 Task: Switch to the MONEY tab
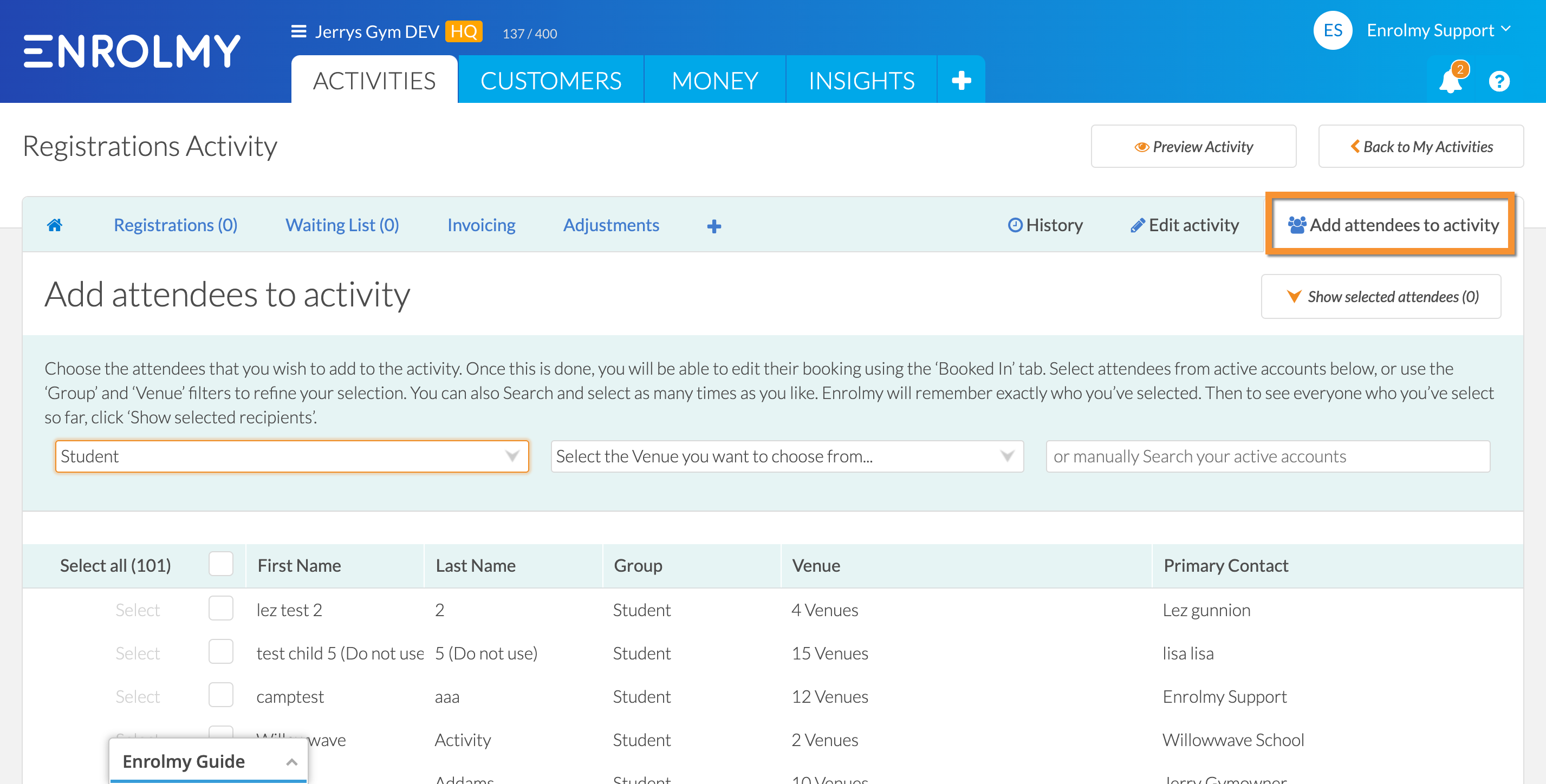point(715,80)
